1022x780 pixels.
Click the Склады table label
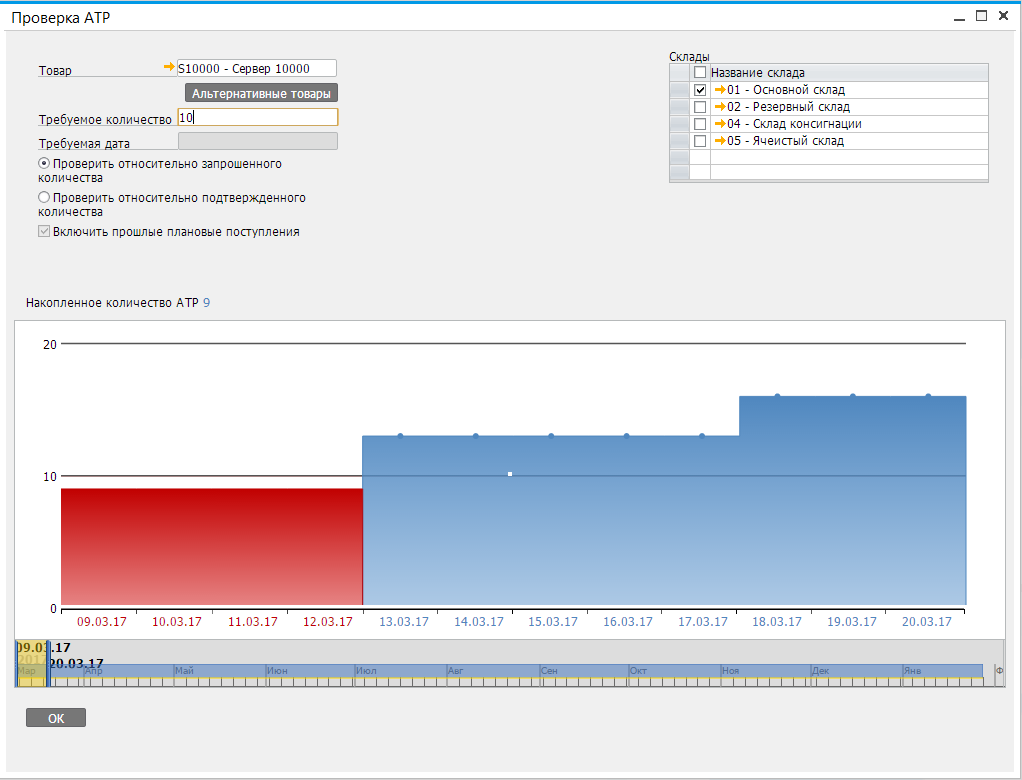[x=689, y=57]
